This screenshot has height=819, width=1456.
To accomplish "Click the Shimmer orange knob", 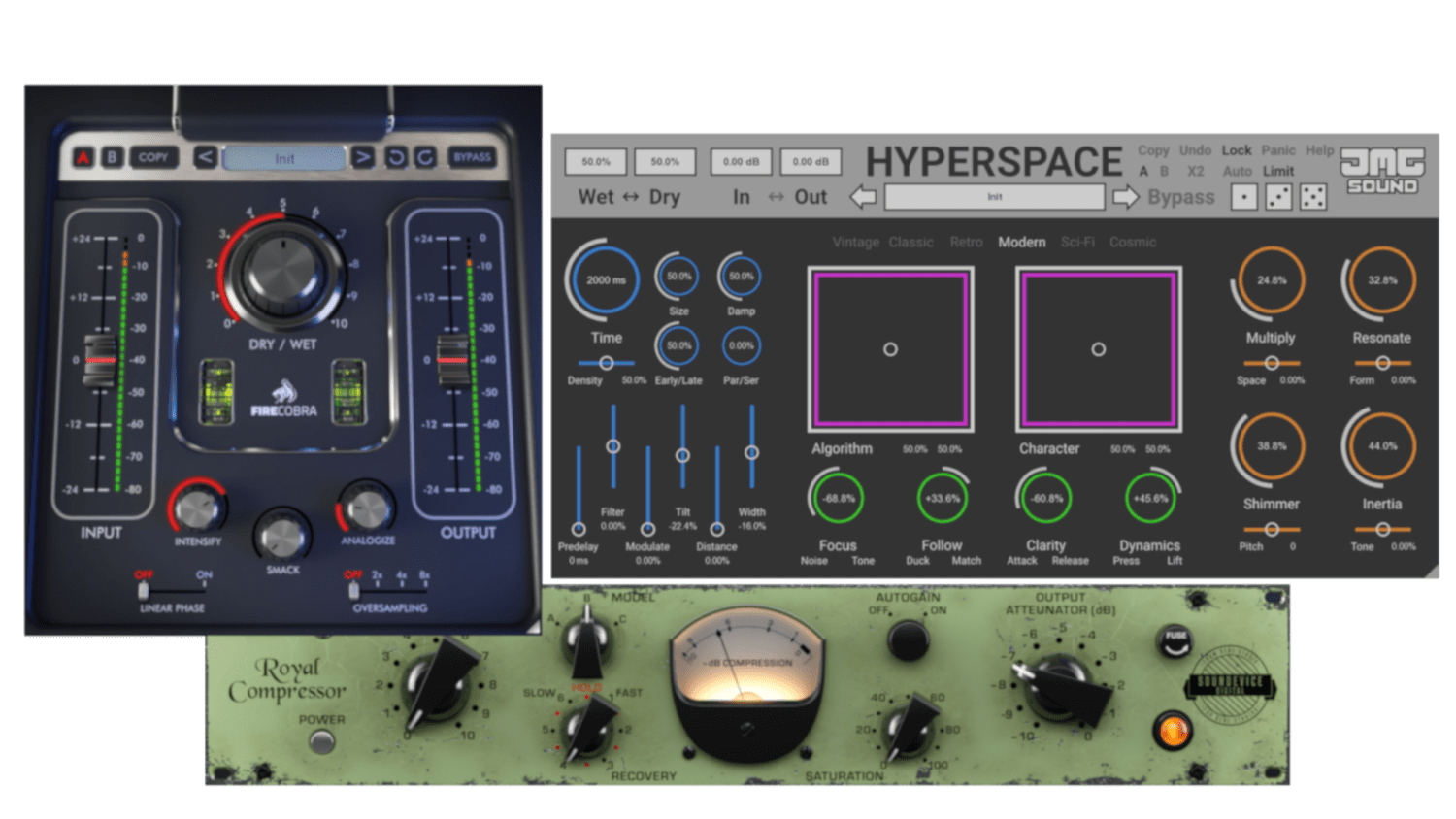I will (x=1272, y=446).
